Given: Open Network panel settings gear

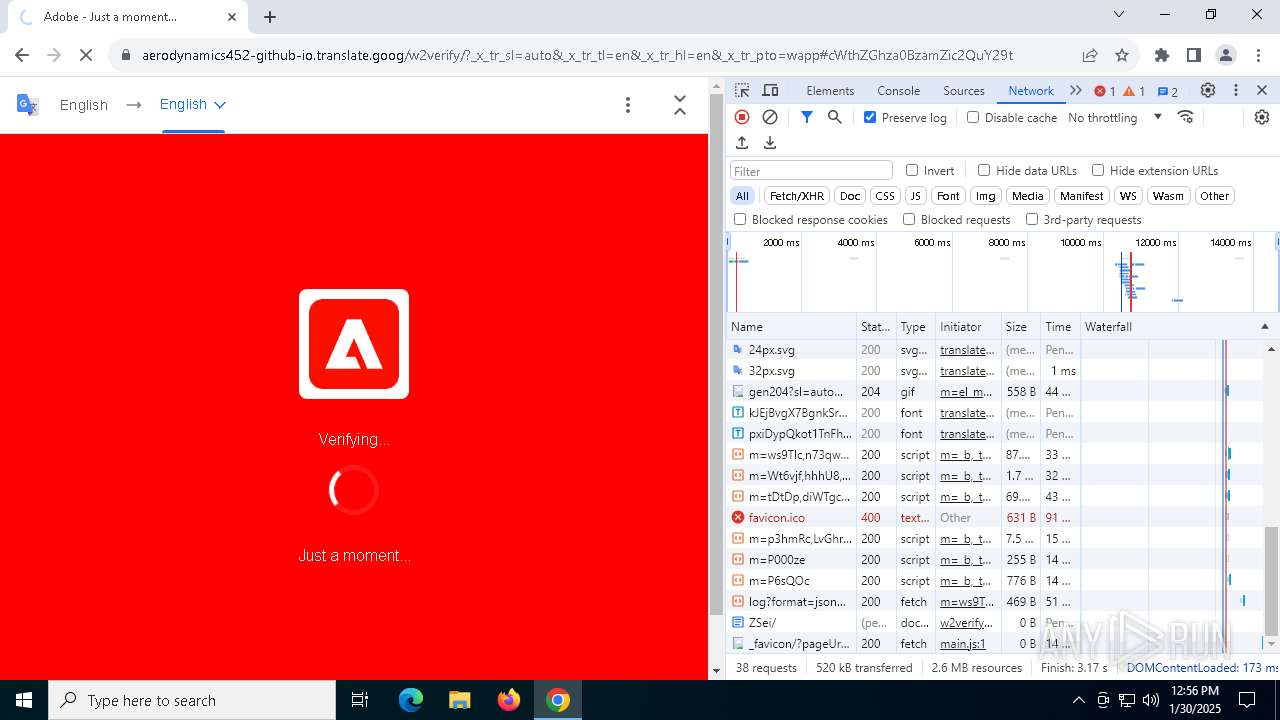Looking at the screenshot, I should 1262,117.
